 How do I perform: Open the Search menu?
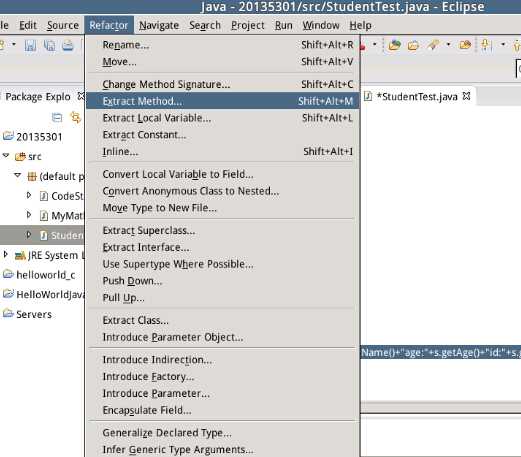pyautogui.click(x=205, y=25)
